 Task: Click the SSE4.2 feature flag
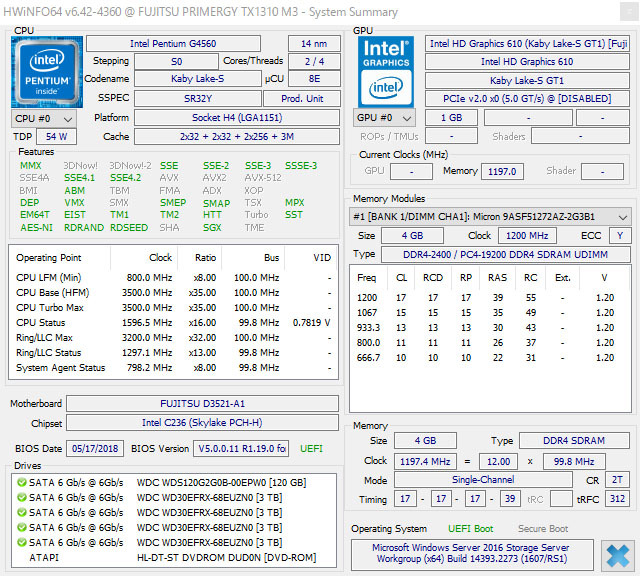click(x=125, y=178)
